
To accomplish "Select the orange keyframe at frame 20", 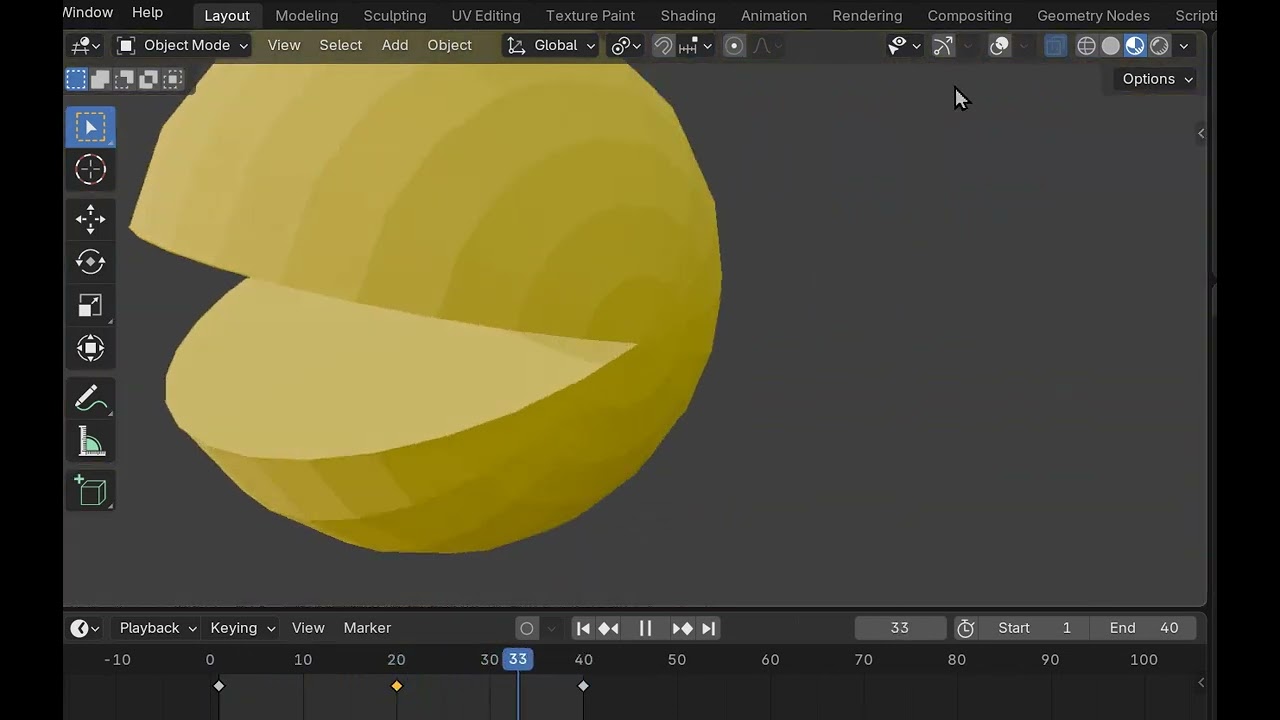I will click(397, 686).
